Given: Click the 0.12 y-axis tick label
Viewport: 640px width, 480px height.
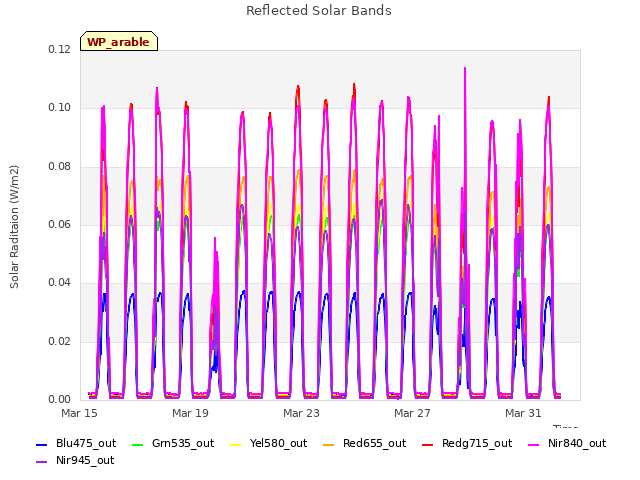Looking at the screenshot, I should coord(60,50).
